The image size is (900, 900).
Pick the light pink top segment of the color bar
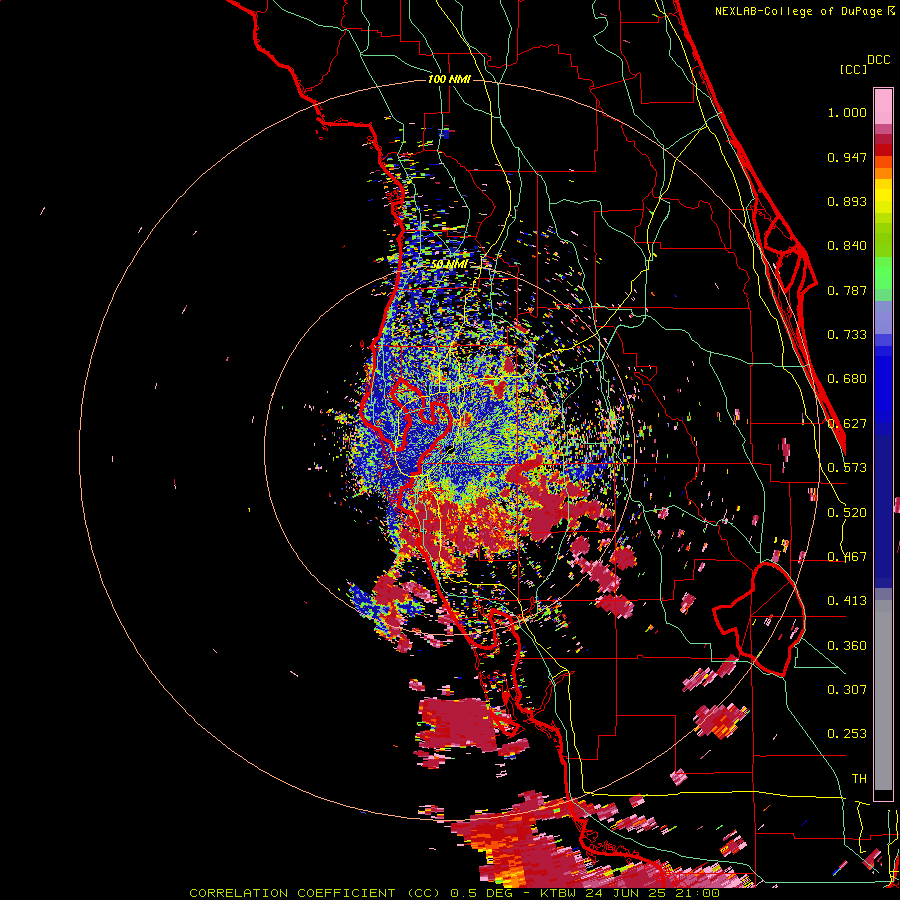pos(883,107)
